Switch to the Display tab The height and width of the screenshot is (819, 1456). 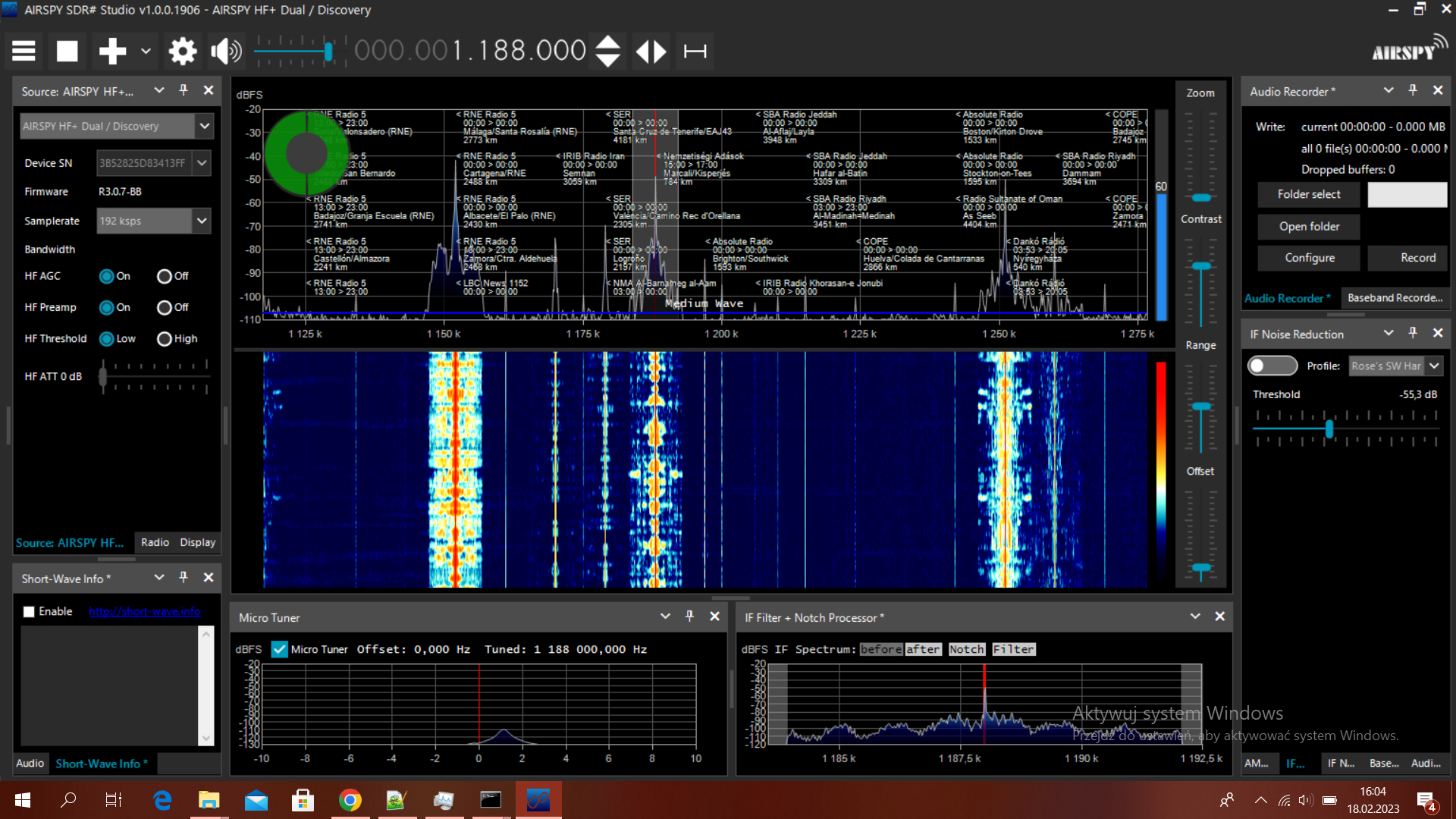(x=197, y=542)
